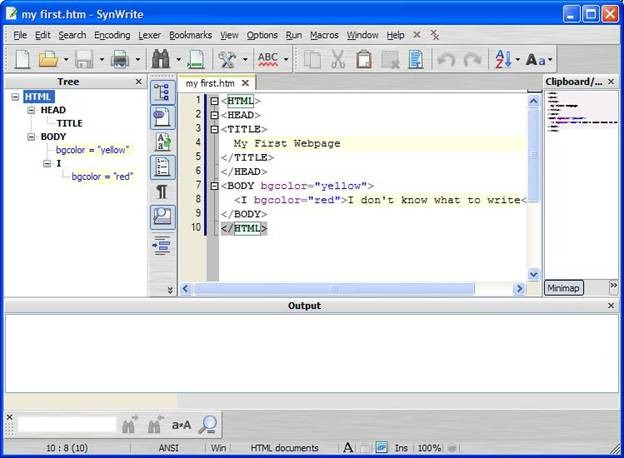
Task: Toggle non-printable characters pilcrow button
Action: click(161, 191)
